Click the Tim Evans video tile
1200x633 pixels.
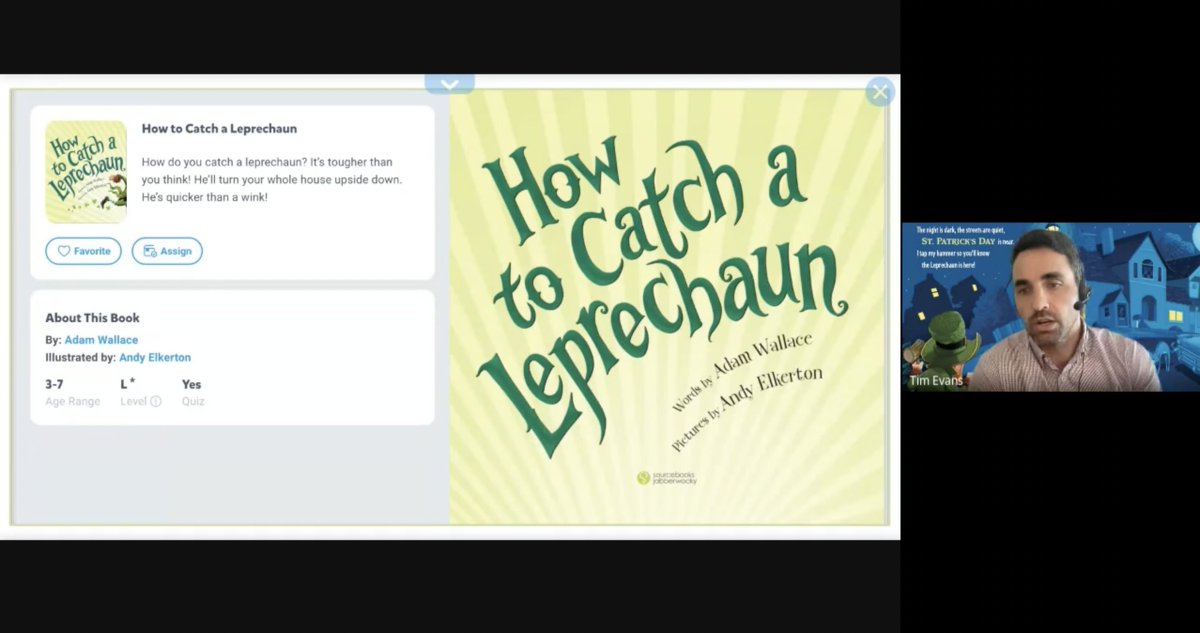[x=1050, y=306]
